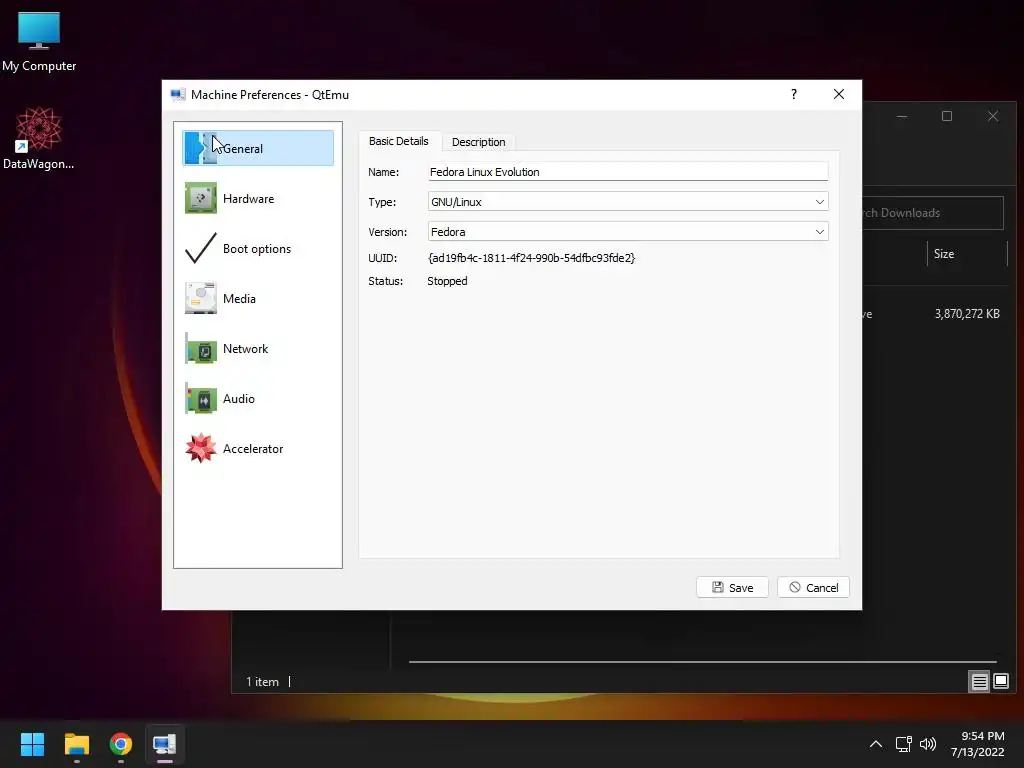Cancel the machine preferences dialog
Image resolution: width=1024 pixels, height=768 pixels.
pos(813,587)
